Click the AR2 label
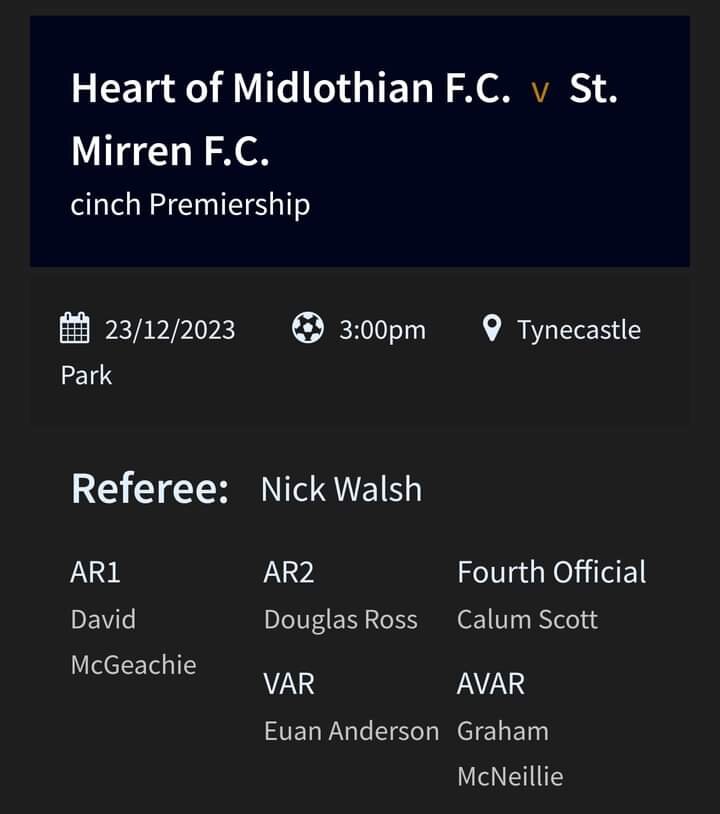Screen dimensions: 720x814 click(289, 573)
